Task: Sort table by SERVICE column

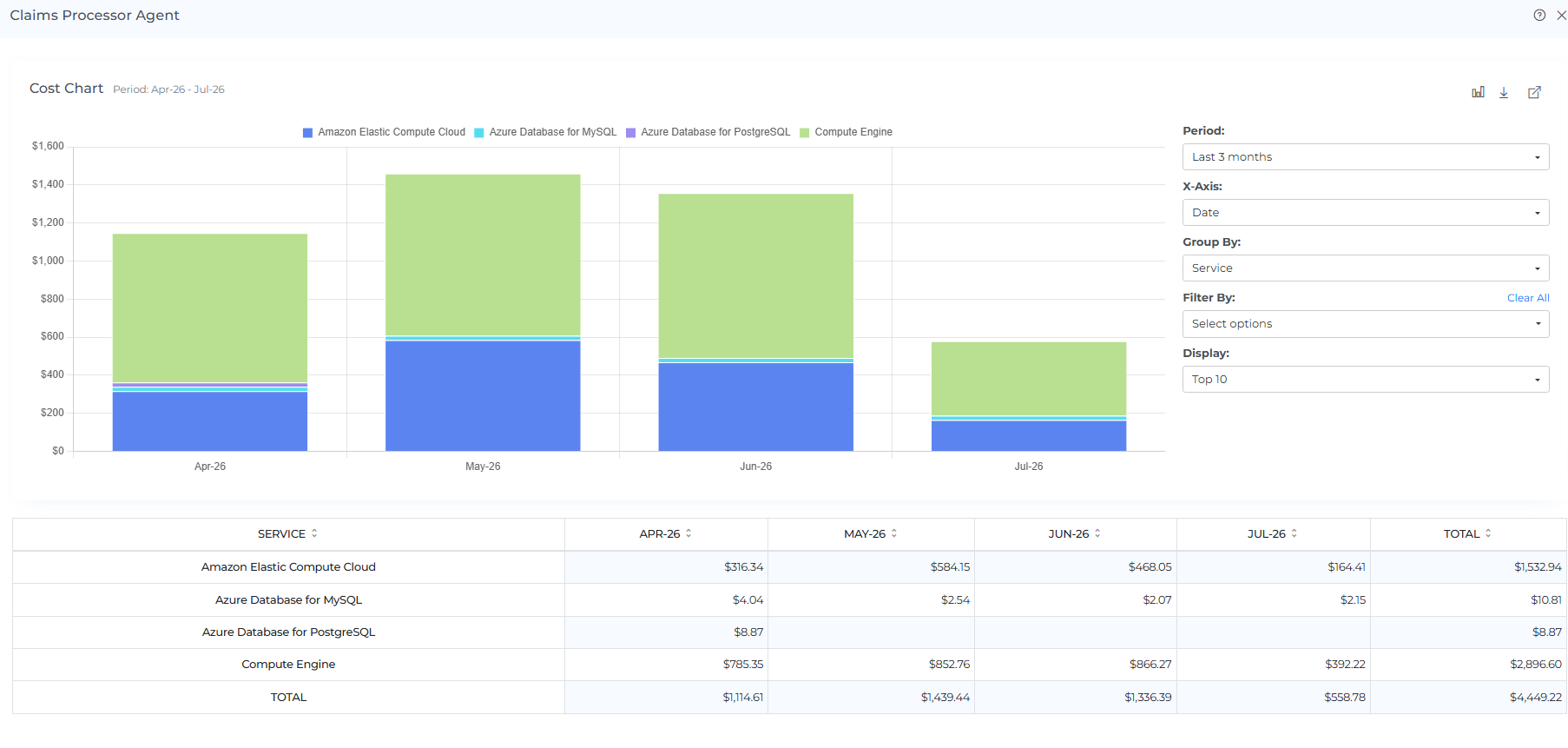Action: point(288,534)
